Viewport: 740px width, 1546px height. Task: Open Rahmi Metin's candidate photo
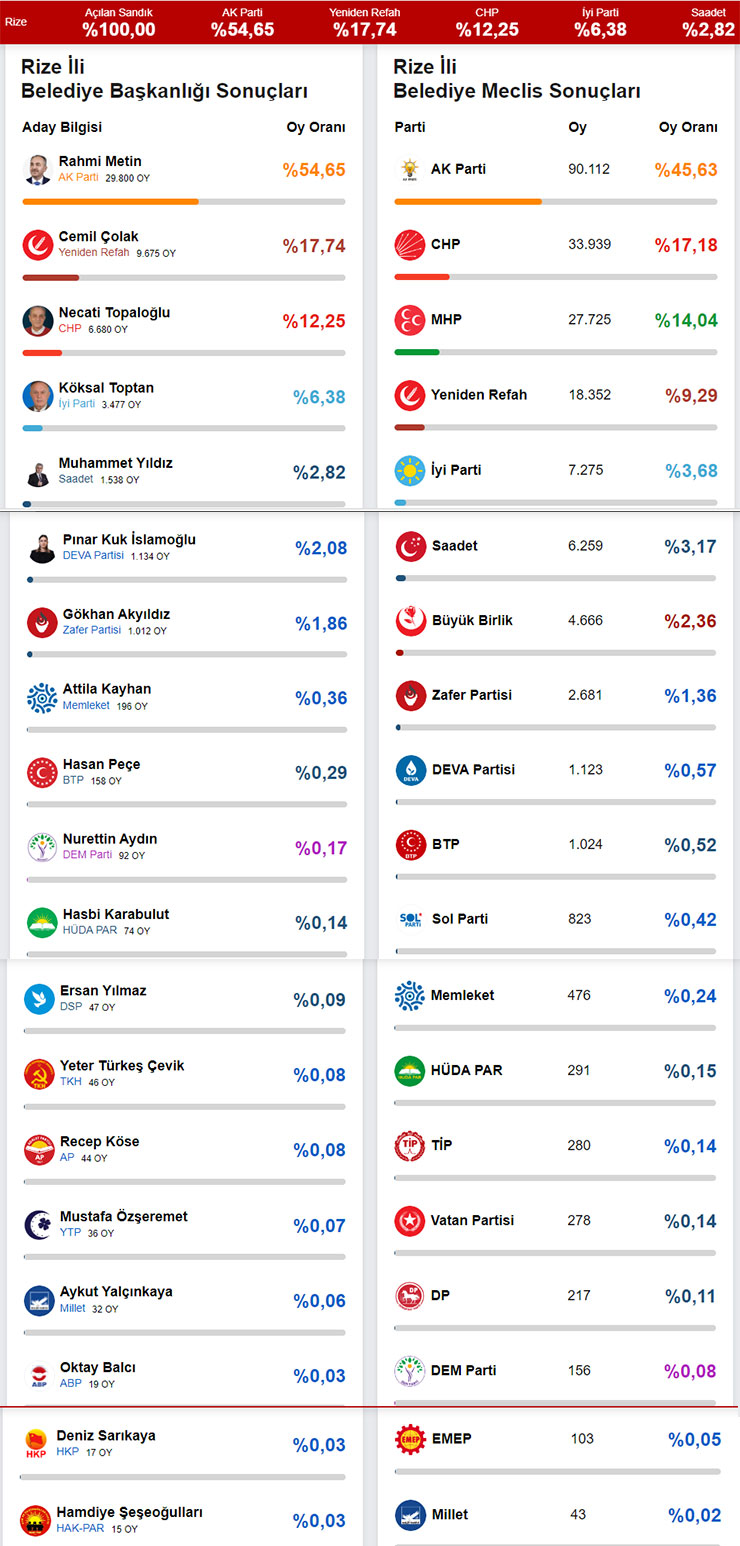[x=38, y=169]
